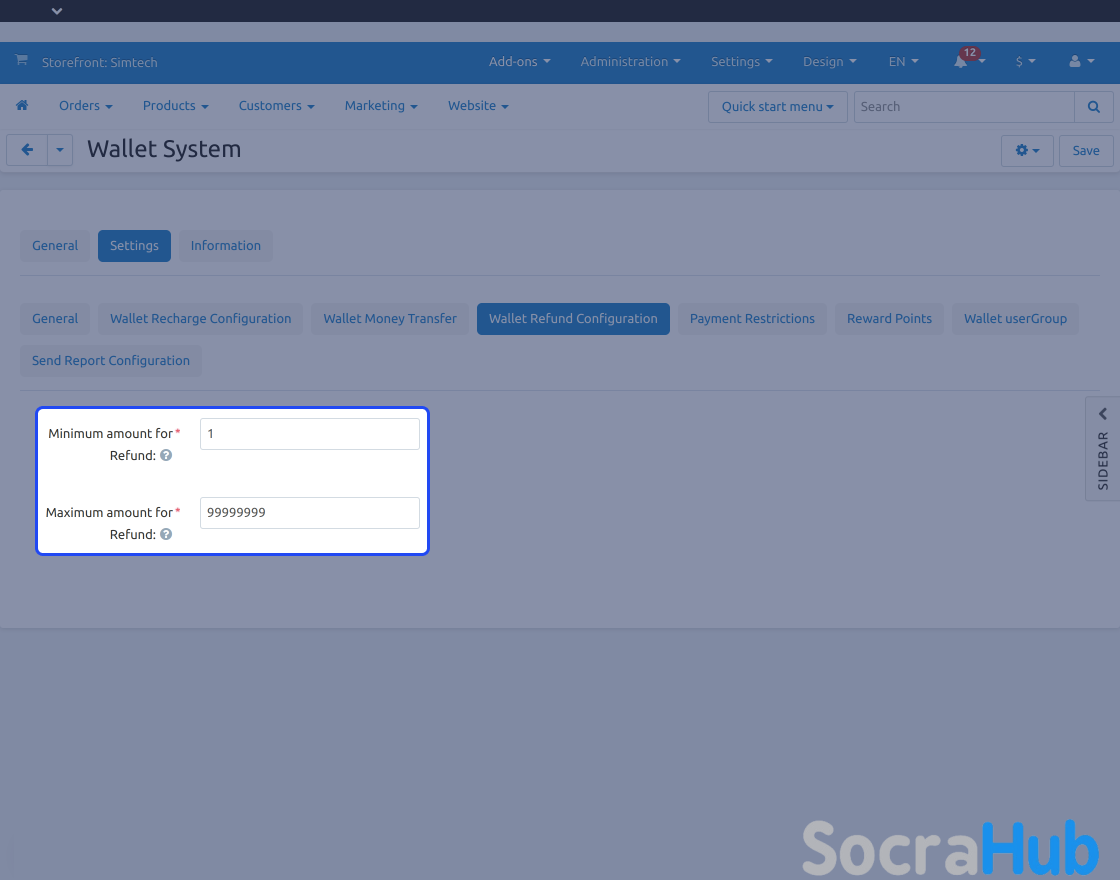Viewport: 1120px width, 880px height.
Task: Expand the sidebar chevron arrow
Action: [x=1103, y=414]
